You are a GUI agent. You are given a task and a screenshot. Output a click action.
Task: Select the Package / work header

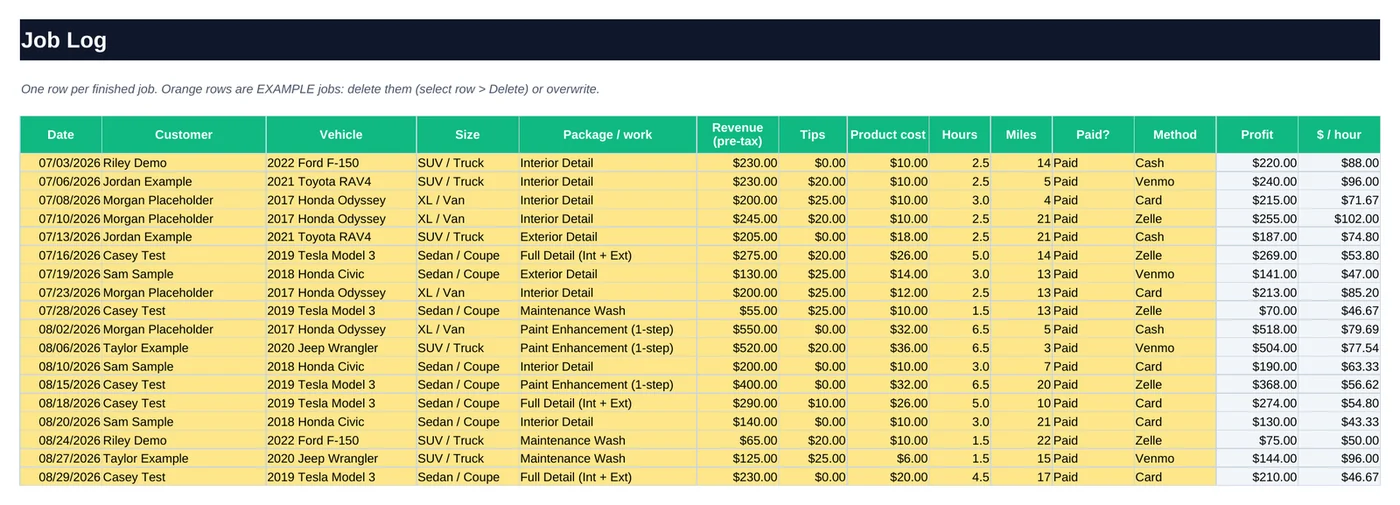[607, 135]
